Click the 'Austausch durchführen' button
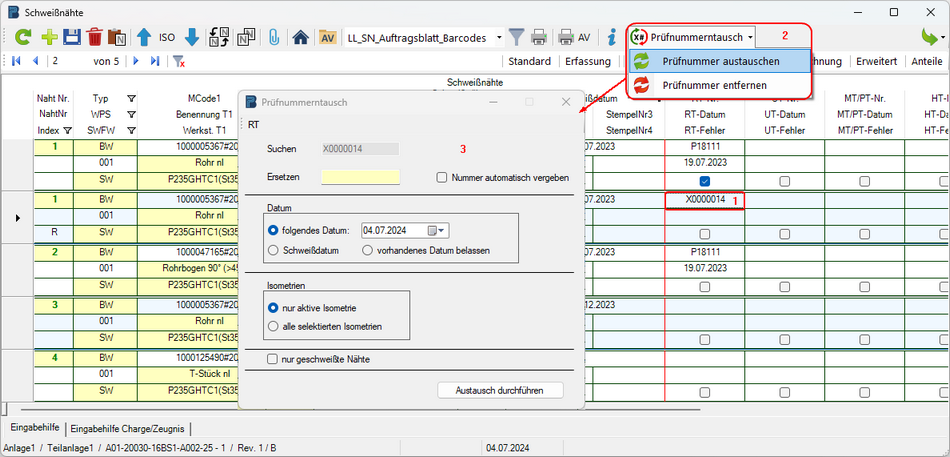Screen dimensions: 950x457 (x=500, y=390)
